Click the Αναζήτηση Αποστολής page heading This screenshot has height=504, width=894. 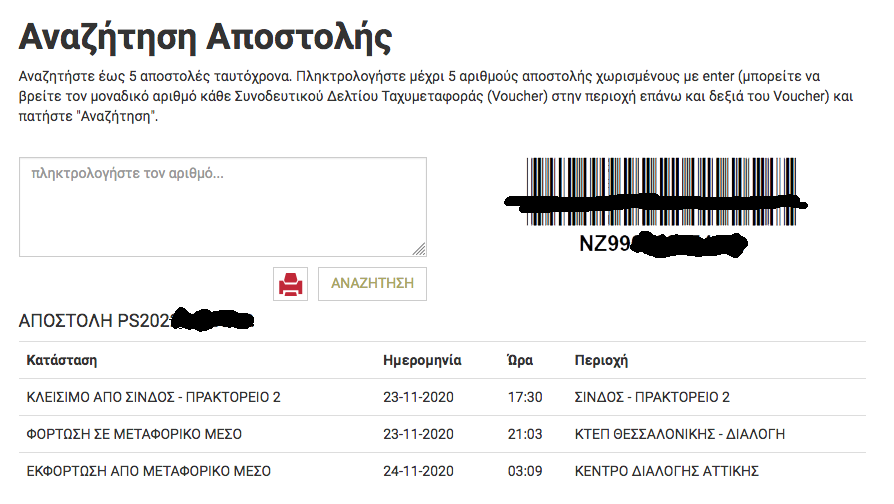tap(205, 37)
